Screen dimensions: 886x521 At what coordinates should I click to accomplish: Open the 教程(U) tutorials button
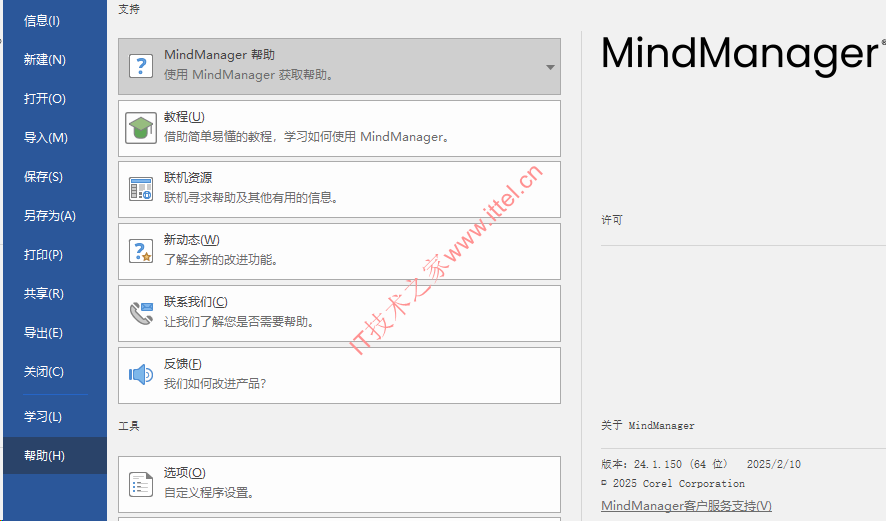click(x=339, y=128)
